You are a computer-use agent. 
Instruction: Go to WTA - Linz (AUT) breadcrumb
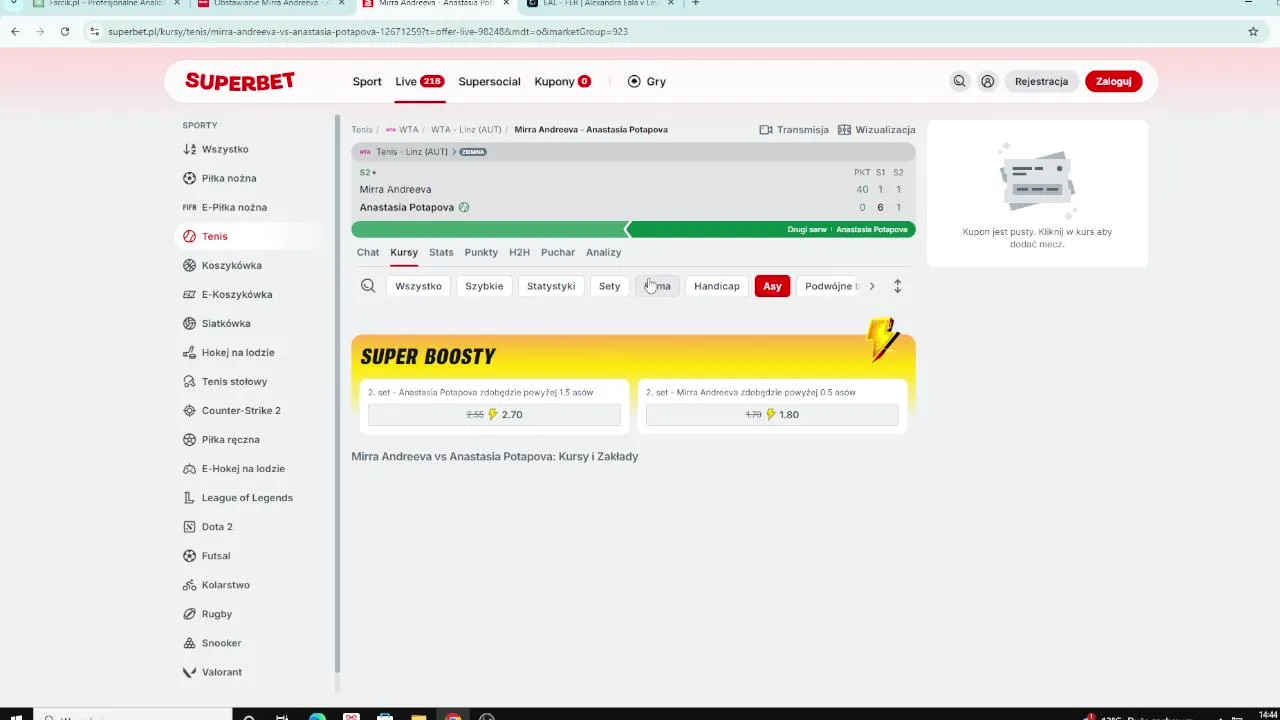(466, 130)
